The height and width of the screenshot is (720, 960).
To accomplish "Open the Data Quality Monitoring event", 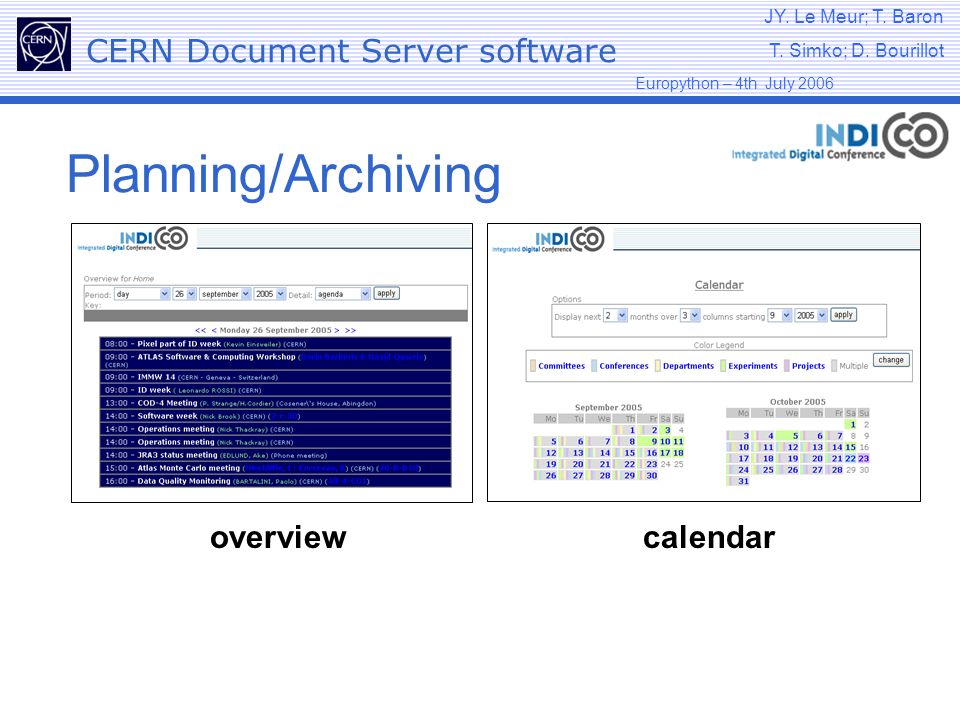I will (184, 481).
